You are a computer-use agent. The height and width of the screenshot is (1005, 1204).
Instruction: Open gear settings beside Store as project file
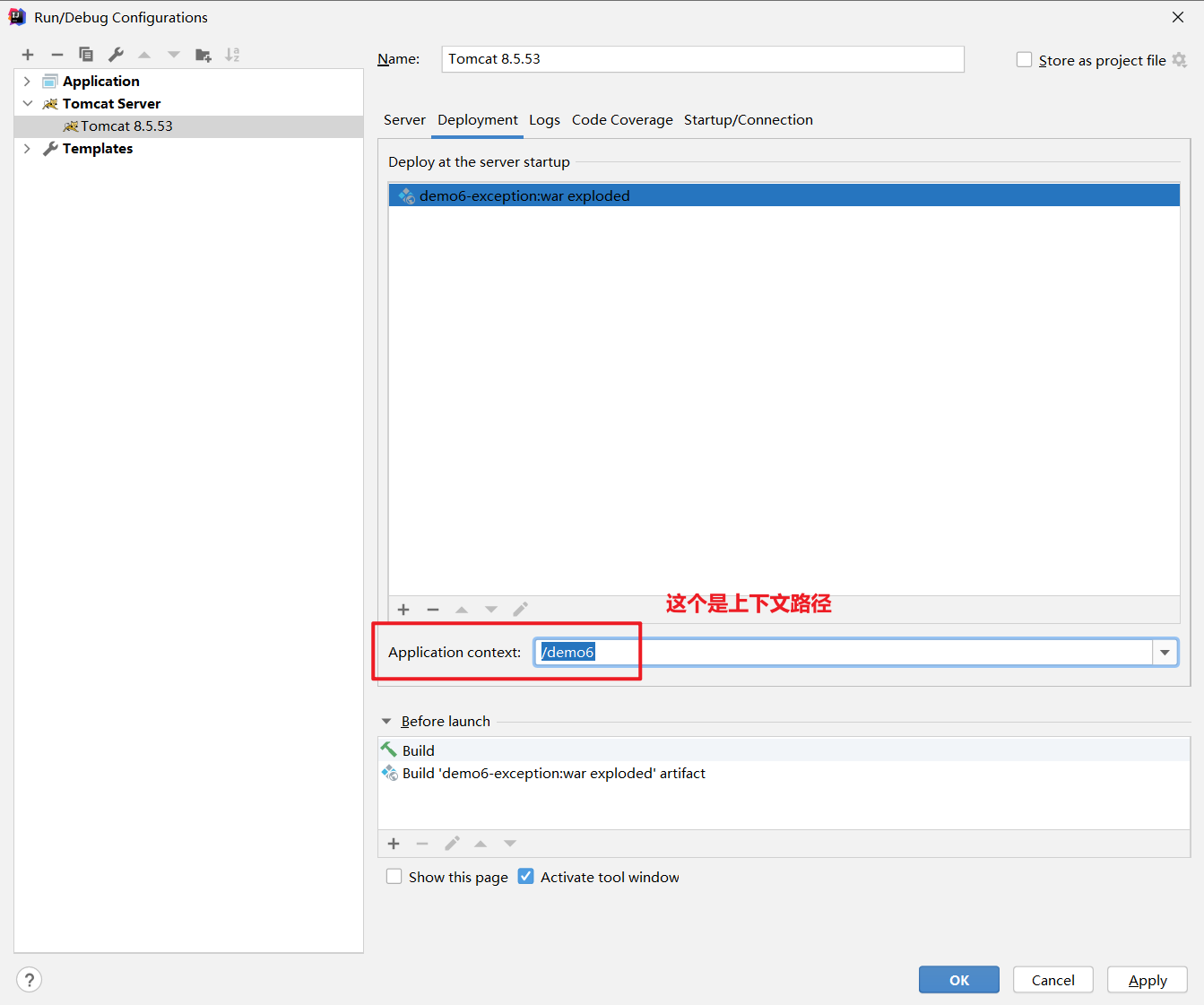(x=1180, y=60)
